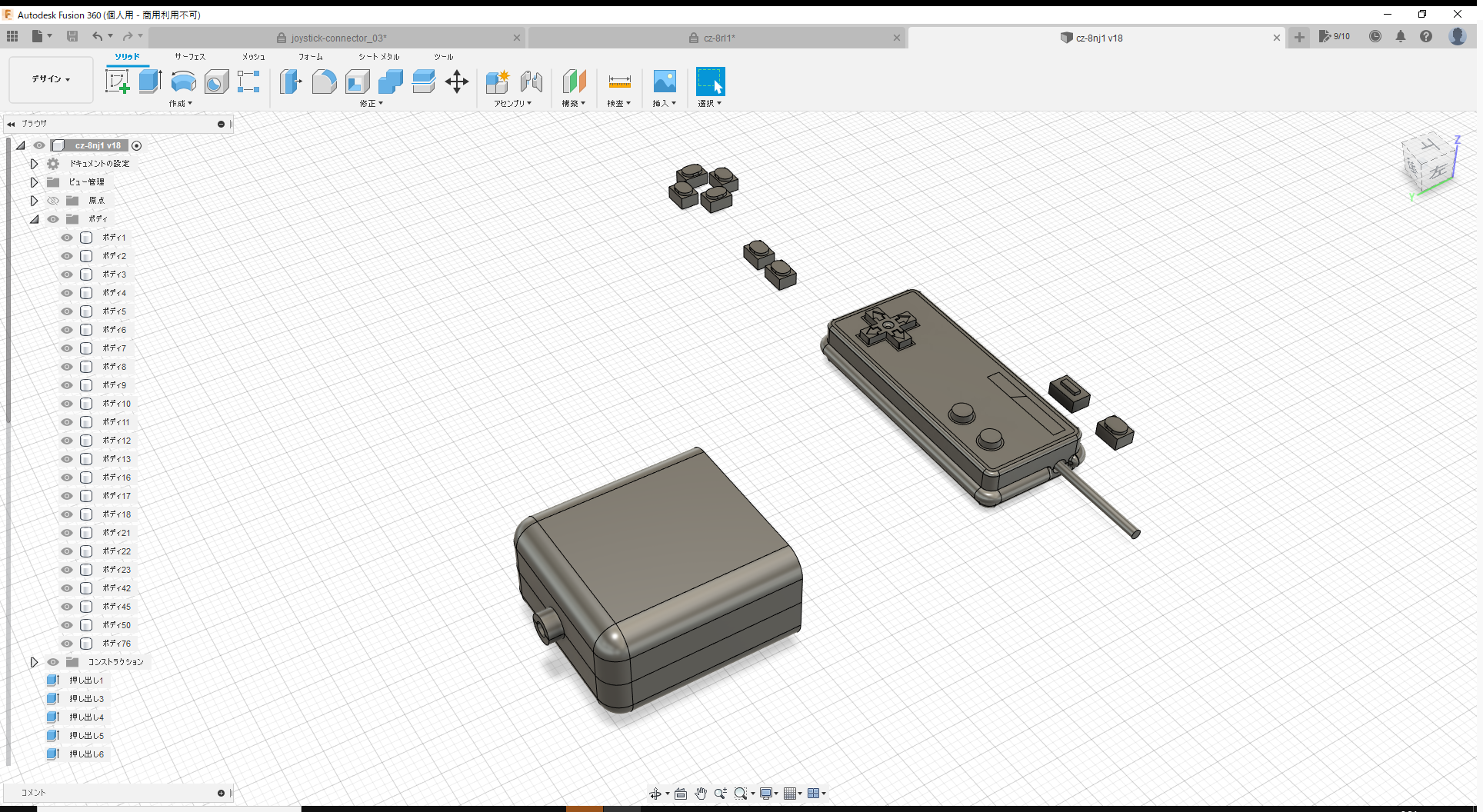Insert a canvas image
Image resolution: width=1483 pixels, height=812 pixels.
(x=664, y=82)
